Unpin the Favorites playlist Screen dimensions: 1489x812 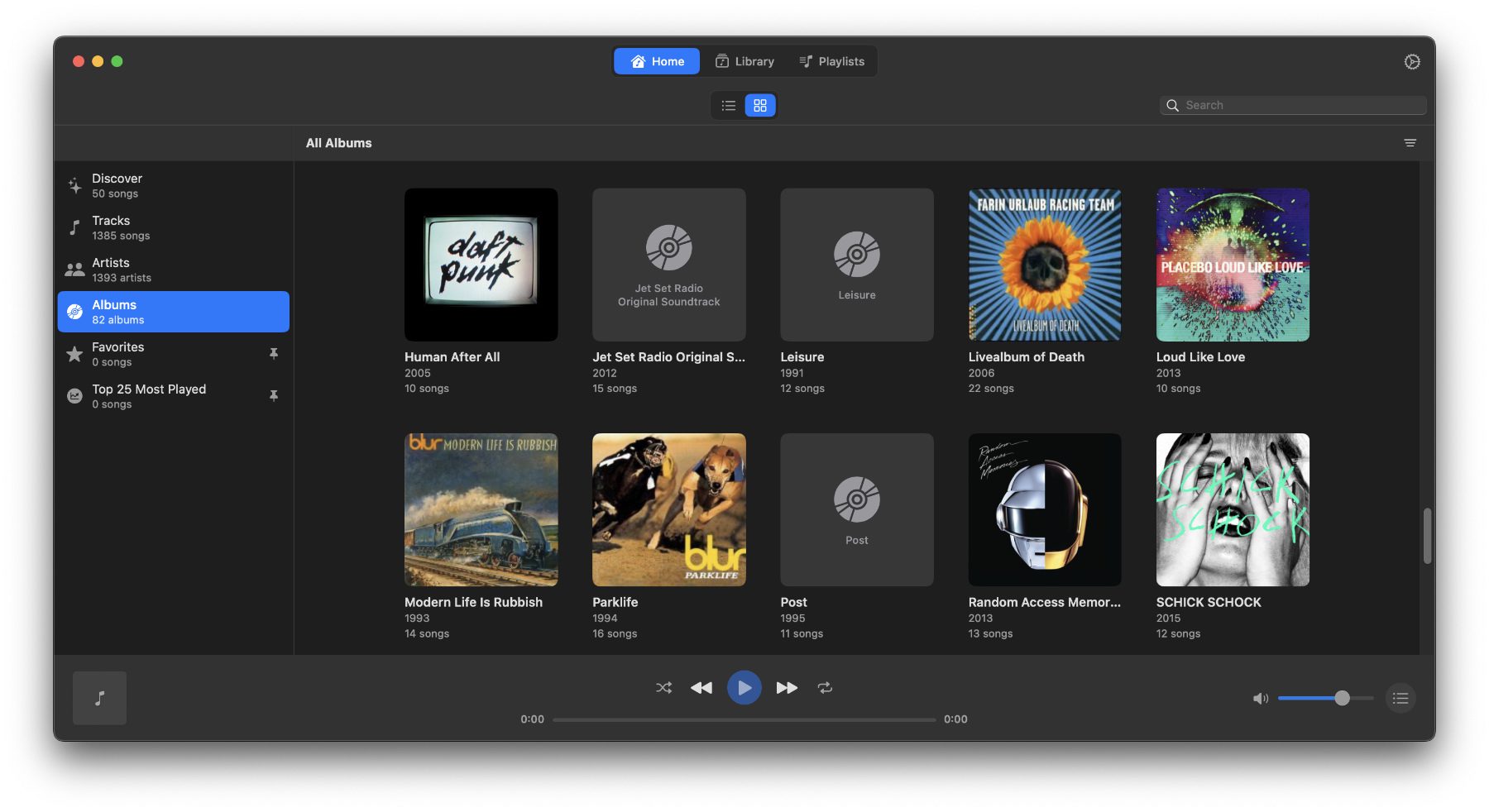coord(274,354)
